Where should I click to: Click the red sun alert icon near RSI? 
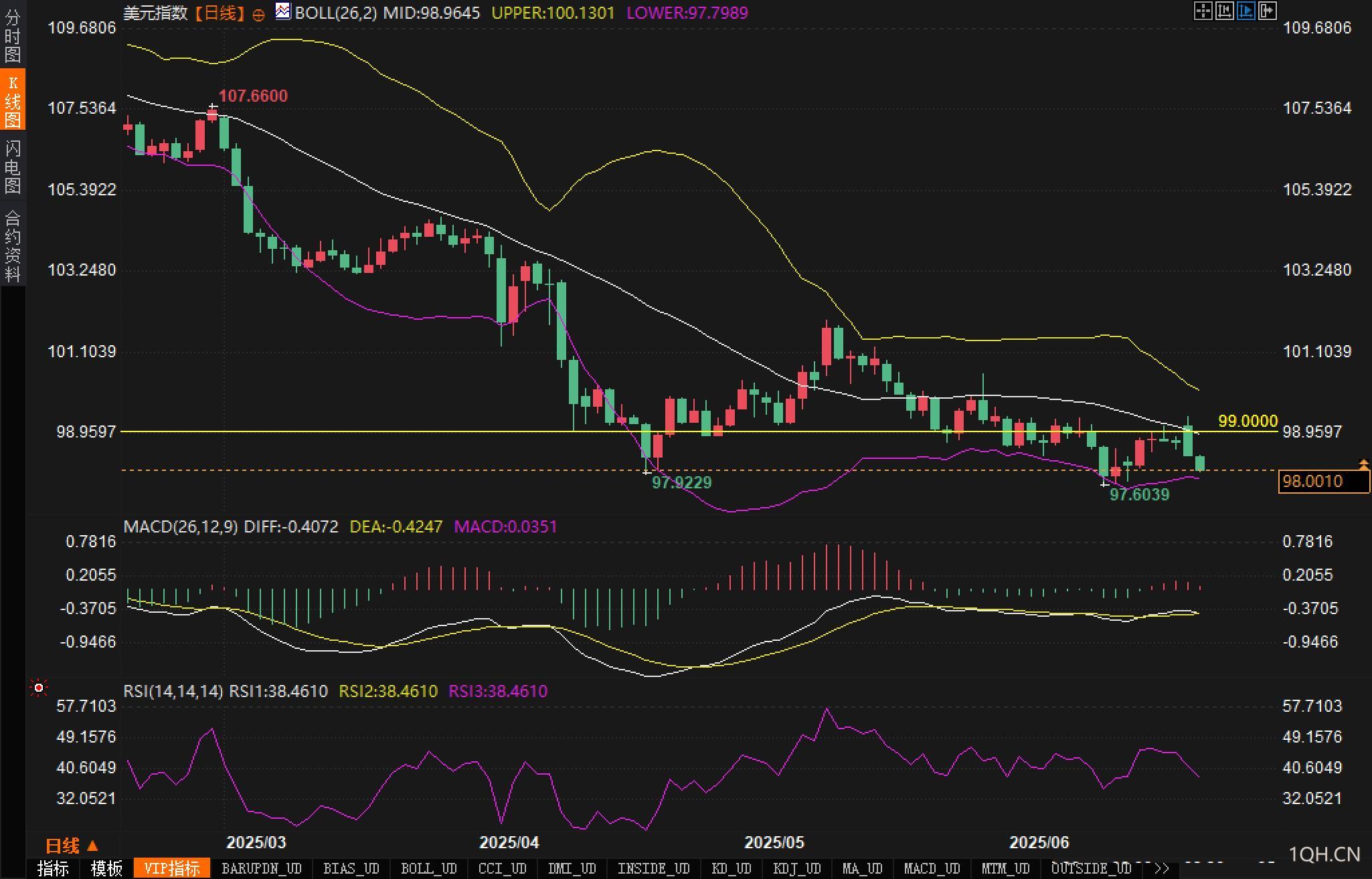(x=39, y=688)
